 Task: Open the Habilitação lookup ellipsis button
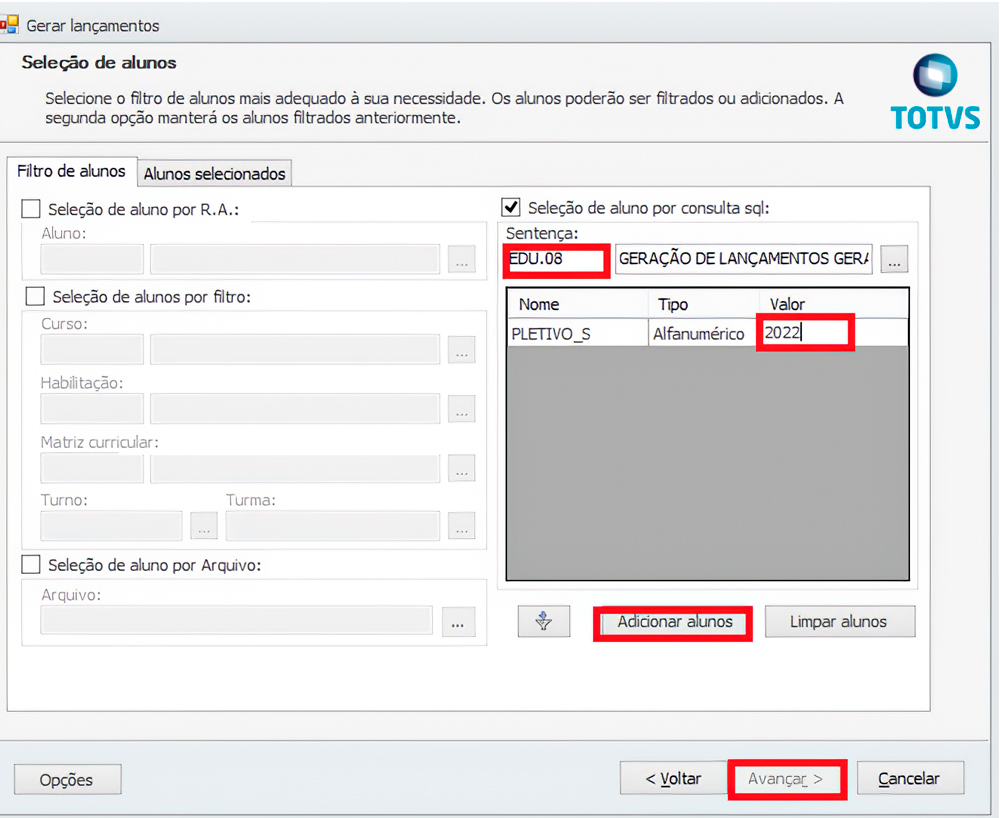(x=461, y=409)
